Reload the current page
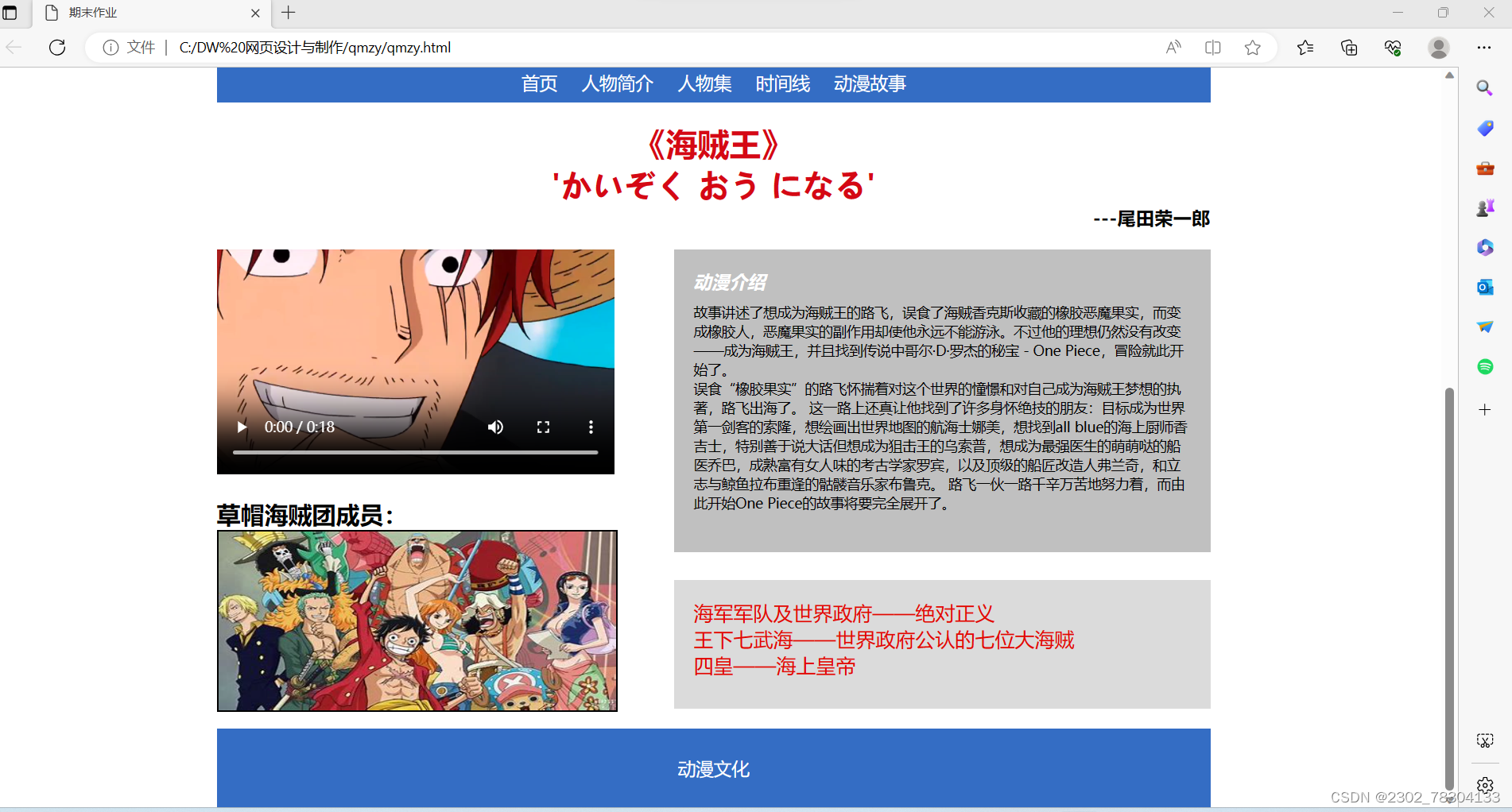This screenshot has height=812, width=1512. click(x=57, y=48)
